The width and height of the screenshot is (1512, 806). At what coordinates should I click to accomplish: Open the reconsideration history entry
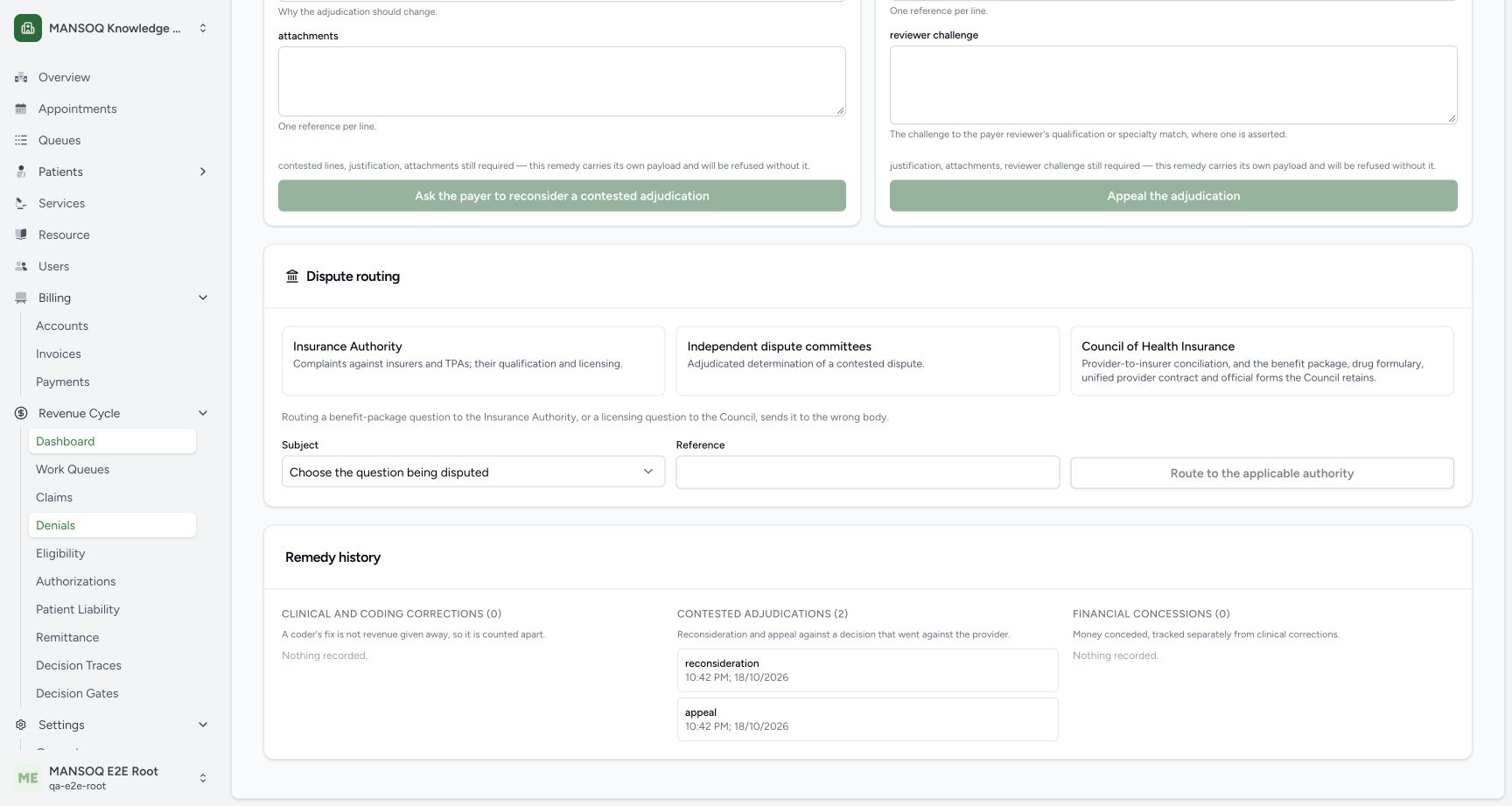click(x=867, y=670)
